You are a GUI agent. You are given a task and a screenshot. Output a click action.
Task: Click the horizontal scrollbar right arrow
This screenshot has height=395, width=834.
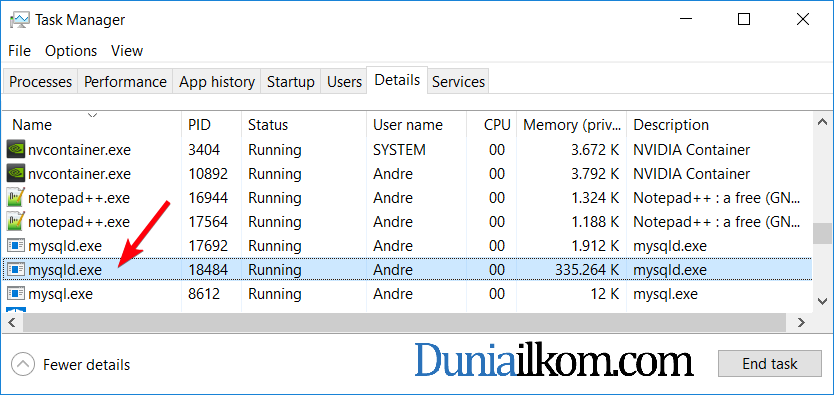pos(802,322)
